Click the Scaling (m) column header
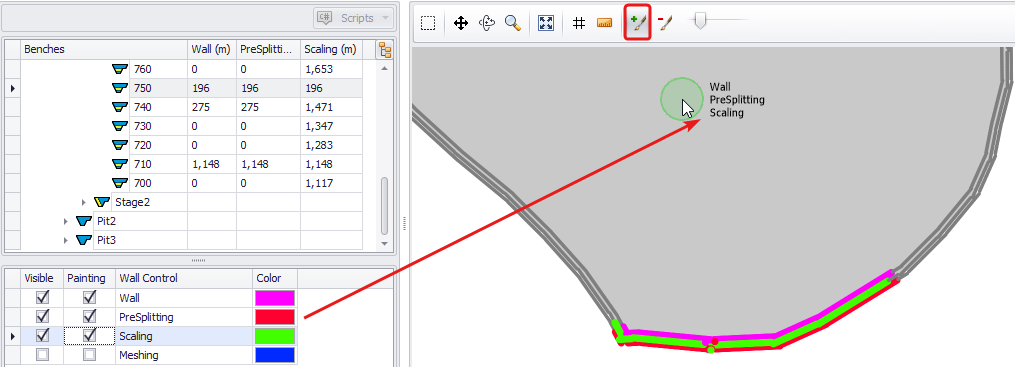This screenshot has width=1015, height=367. (x=330, y=49)
